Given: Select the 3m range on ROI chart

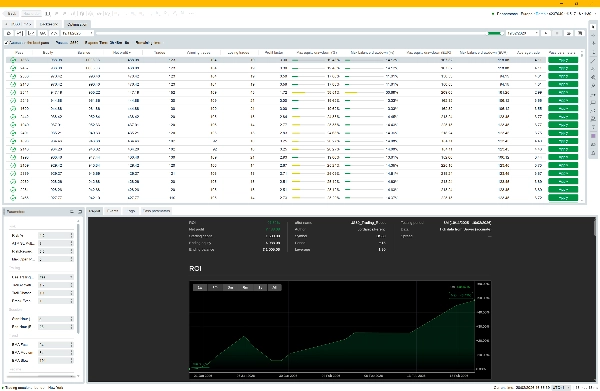Looking at the screenshot, I should point(230,287).
